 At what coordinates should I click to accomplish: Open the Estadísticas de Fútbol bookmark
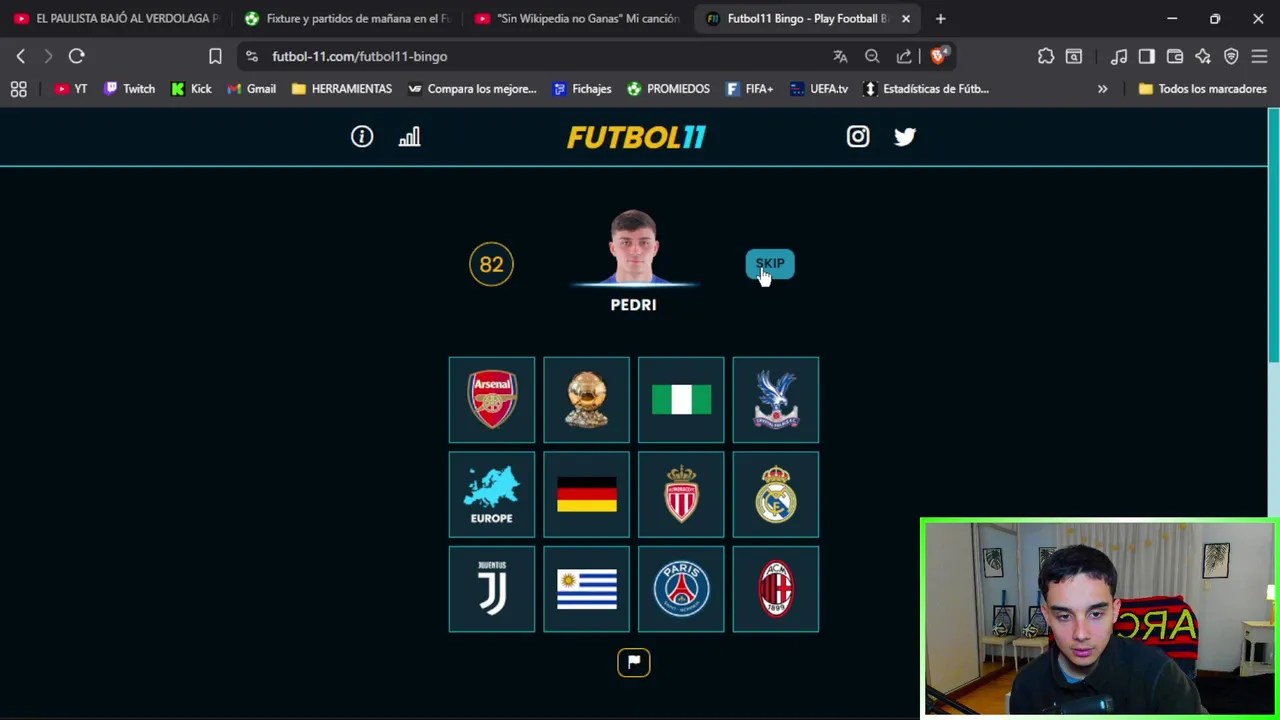click(x=926, y=89)
